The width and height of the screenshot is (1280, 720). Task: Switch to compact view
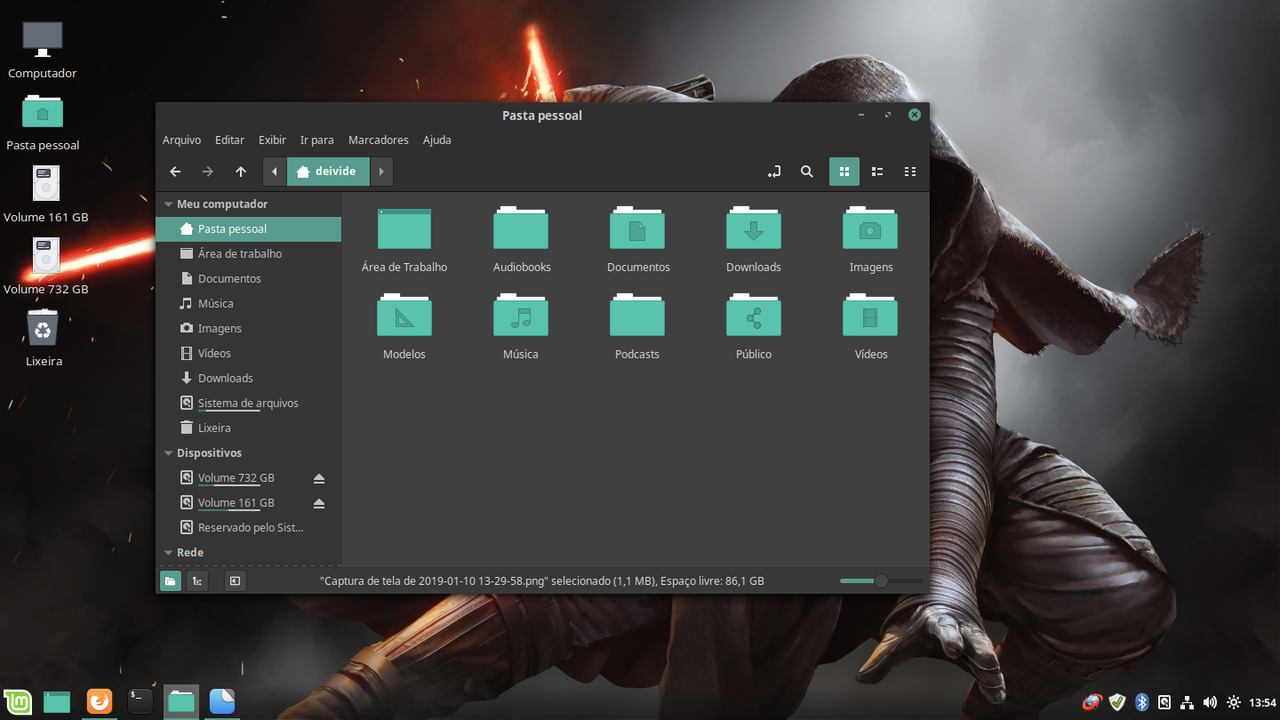910,172
